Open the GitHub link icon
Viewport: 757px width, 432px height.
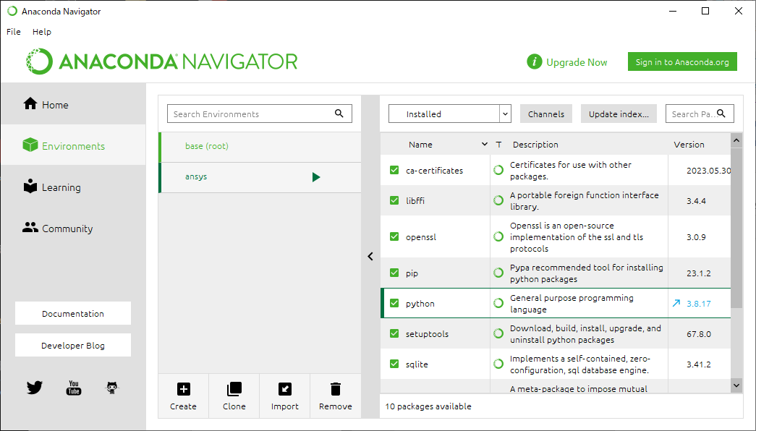112,387
